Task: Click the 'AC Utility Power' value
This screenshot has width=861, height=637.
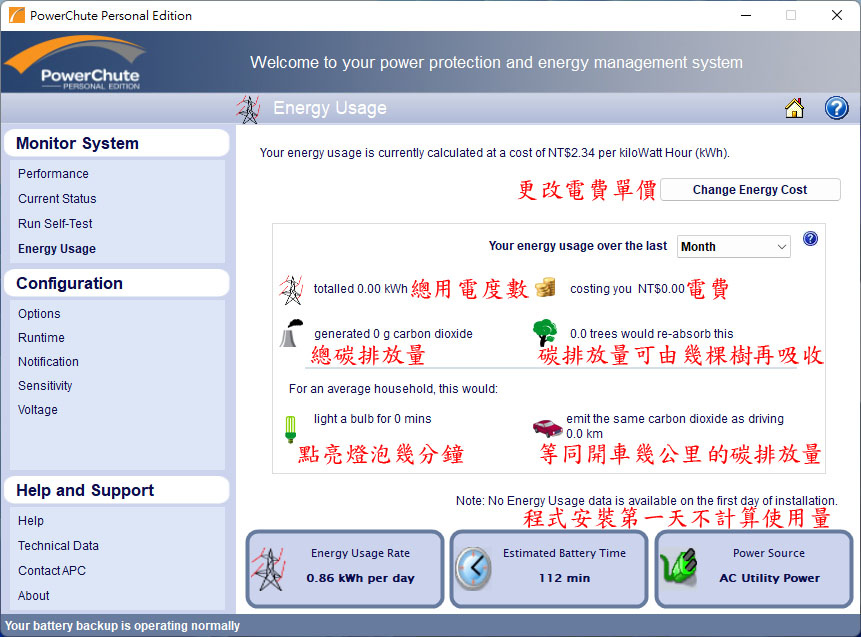Action: pos(769,578)
